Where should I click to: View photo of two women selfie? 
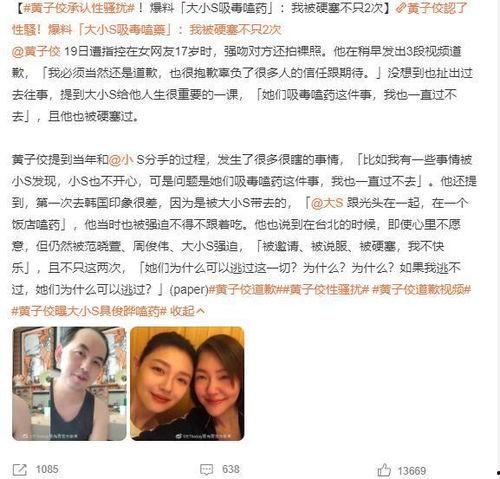[x=187, y=384]
